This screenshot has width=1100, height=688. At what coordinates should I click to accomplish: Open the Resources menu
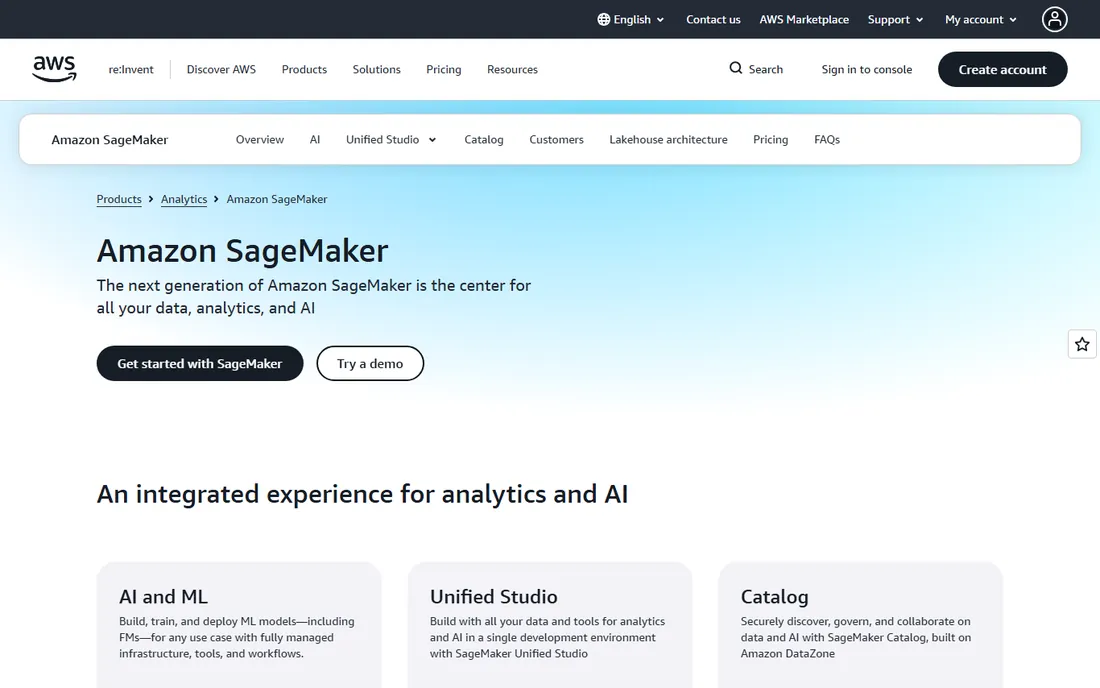[x=512, y=69]
